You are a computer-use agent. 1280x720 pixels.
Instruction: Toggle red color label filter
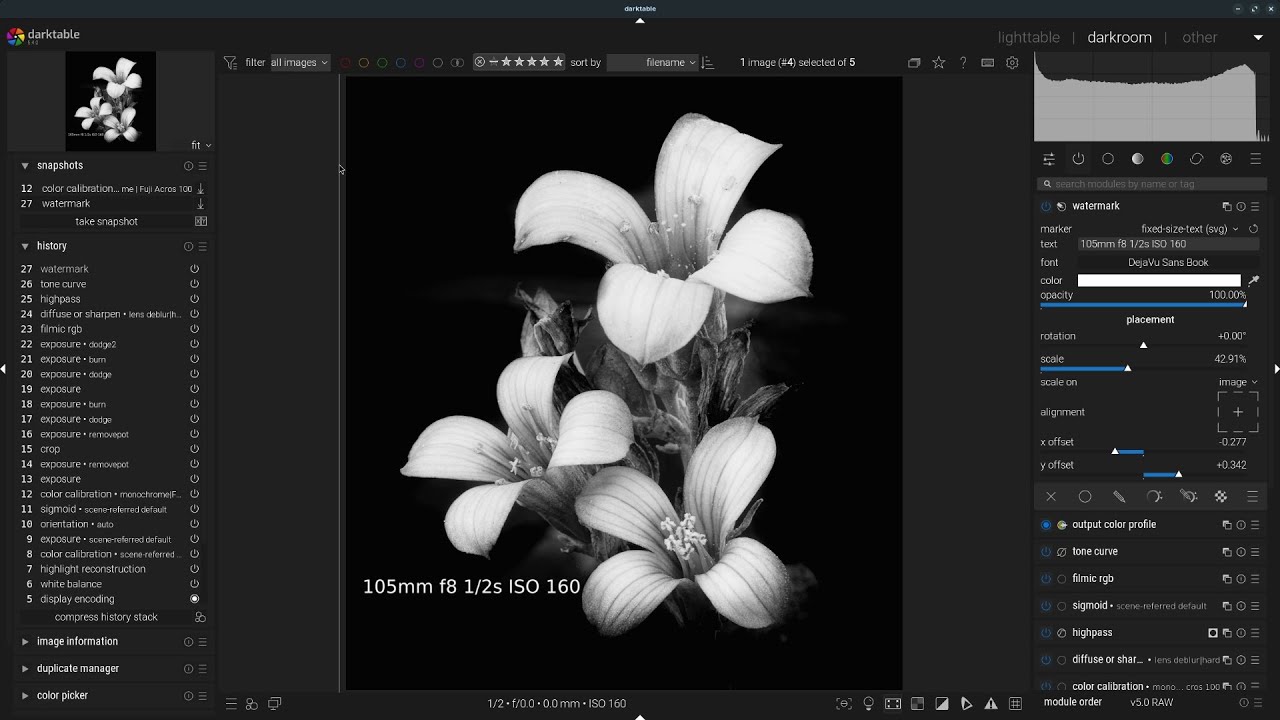tap(345, 63)
